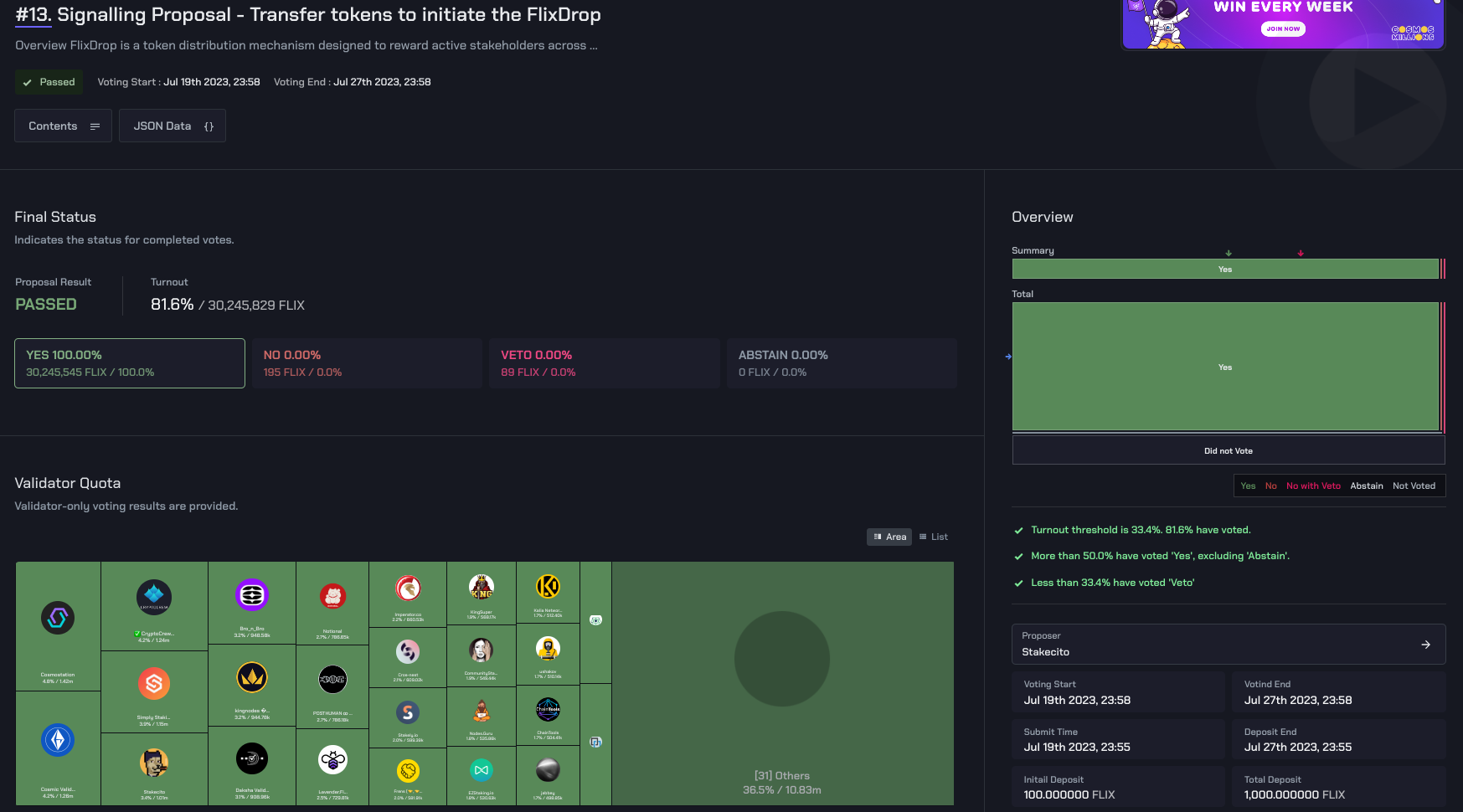Image resolution: width=1463 pixels, height=812 pixels.
Task: Click the Nodes.Guru validator icon
Action: 482,712
